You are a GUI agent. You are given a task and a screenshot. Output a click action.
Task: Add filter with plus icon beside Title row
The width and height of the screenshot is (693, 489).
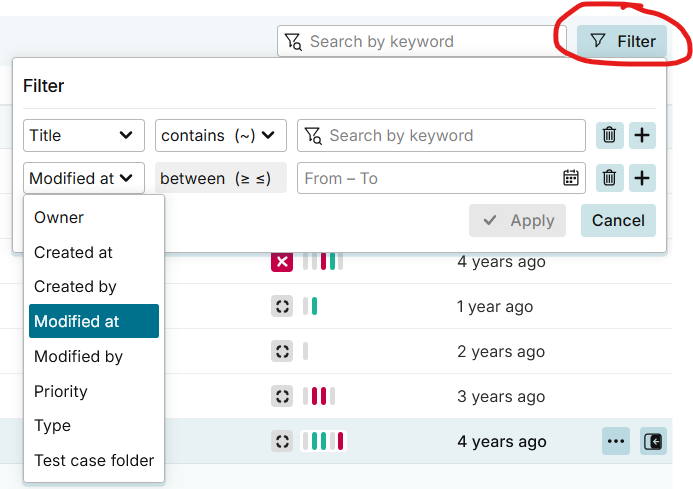(642, 136)
